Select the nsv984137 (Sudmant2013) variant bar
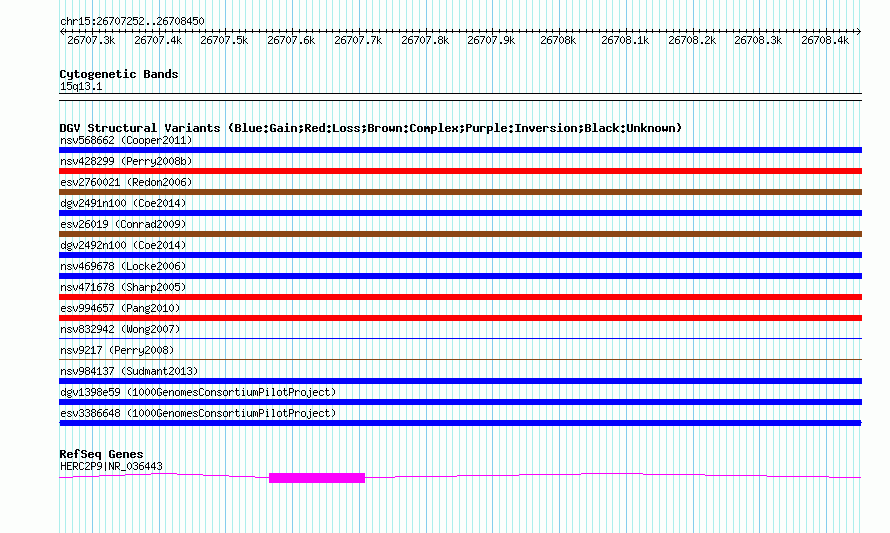 (460, 381)
